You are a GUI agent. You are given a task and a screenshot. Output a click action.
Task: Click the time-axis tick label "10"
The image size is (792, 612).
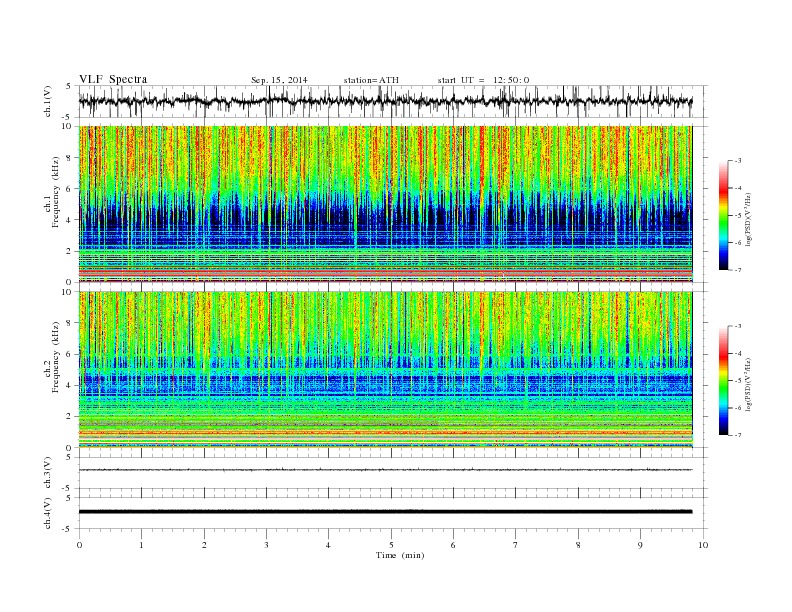point(703,545)
